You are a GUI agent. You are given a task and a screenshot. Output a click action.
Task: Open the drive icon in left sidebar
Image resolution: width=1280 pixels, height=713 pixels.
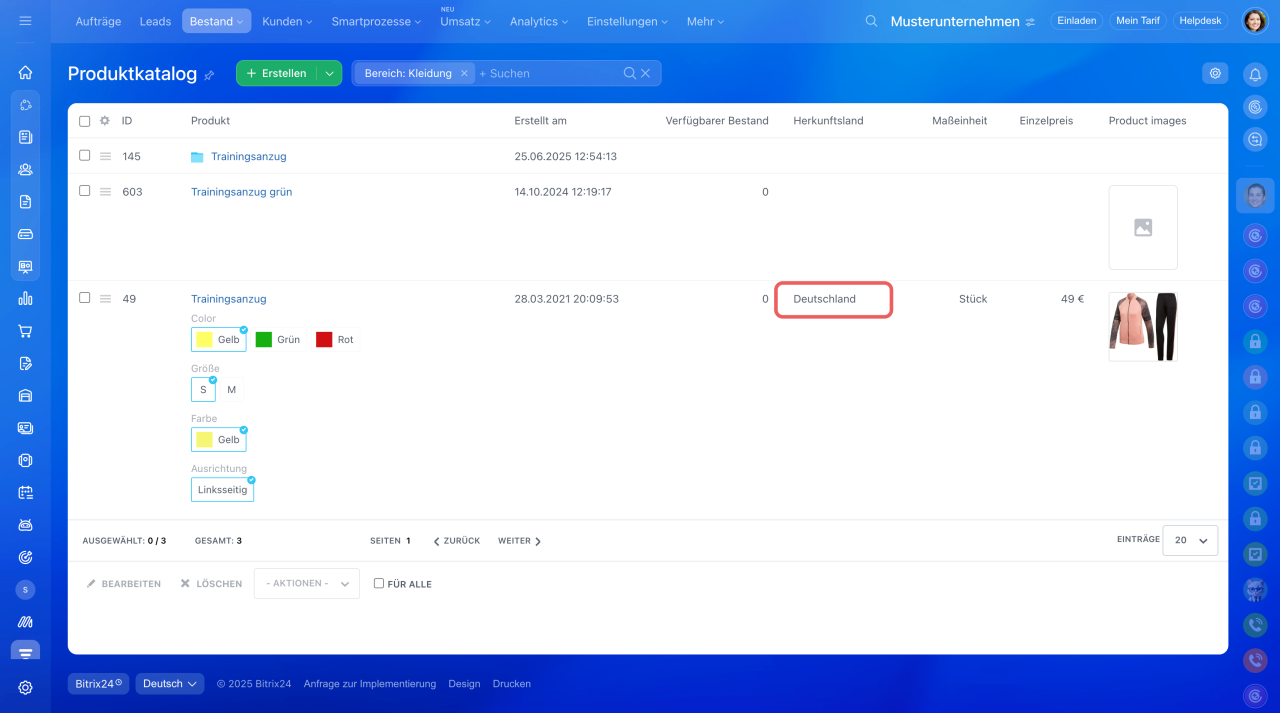[x=25, y=234]
